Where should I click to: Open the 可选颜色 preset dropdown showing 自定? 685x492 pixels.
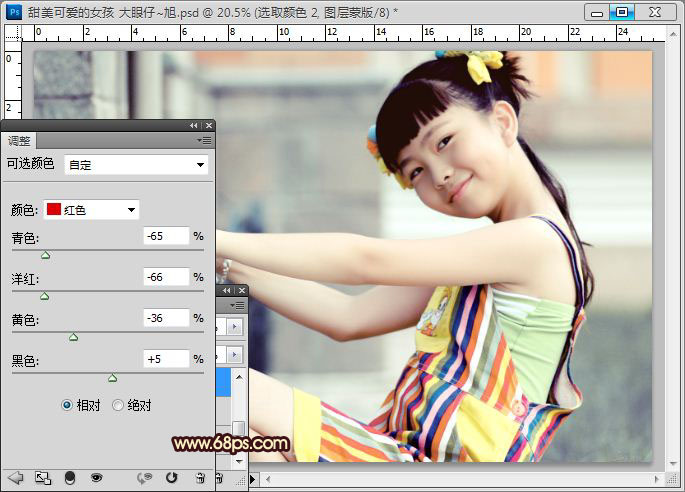(137, 164)
